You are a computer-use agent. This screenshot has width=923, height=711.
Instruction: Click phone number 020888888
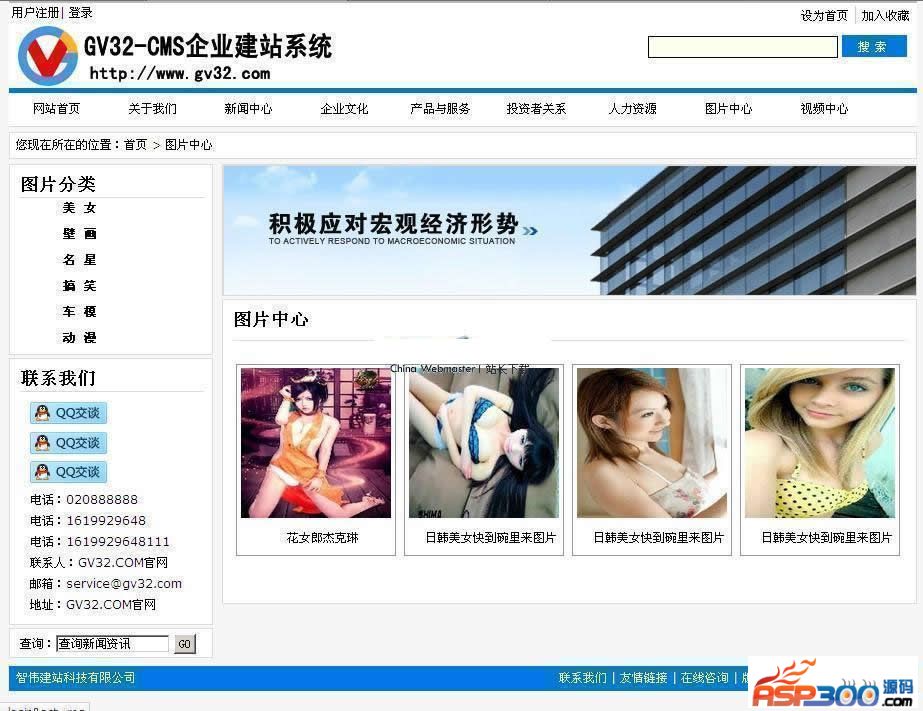[102, 500]
